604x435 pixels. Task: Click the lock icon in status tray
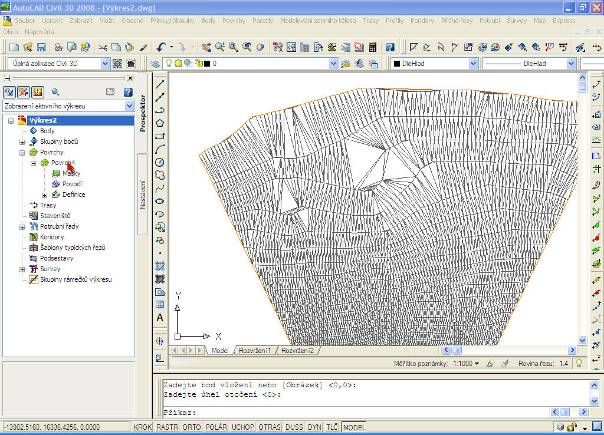pos(572,427)
